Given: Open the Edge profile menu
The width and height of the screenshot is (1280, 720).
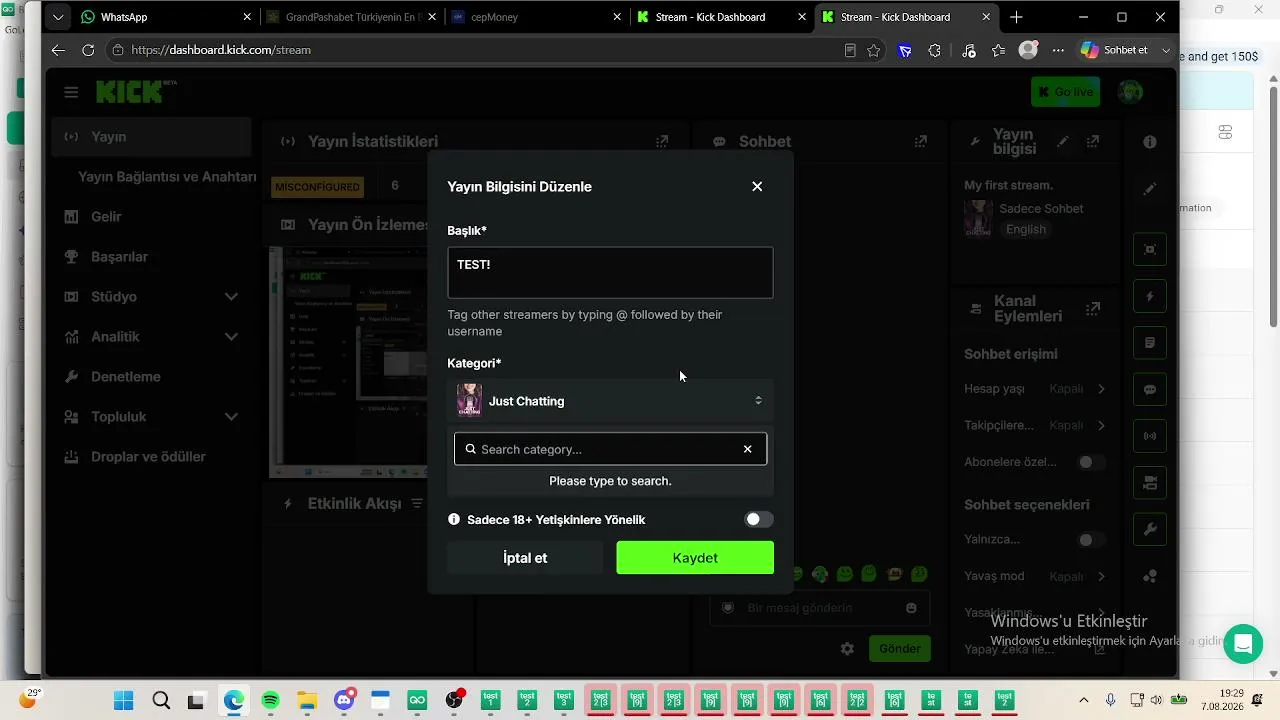Looking at the screenshot, I should (x=1028, y=50).
